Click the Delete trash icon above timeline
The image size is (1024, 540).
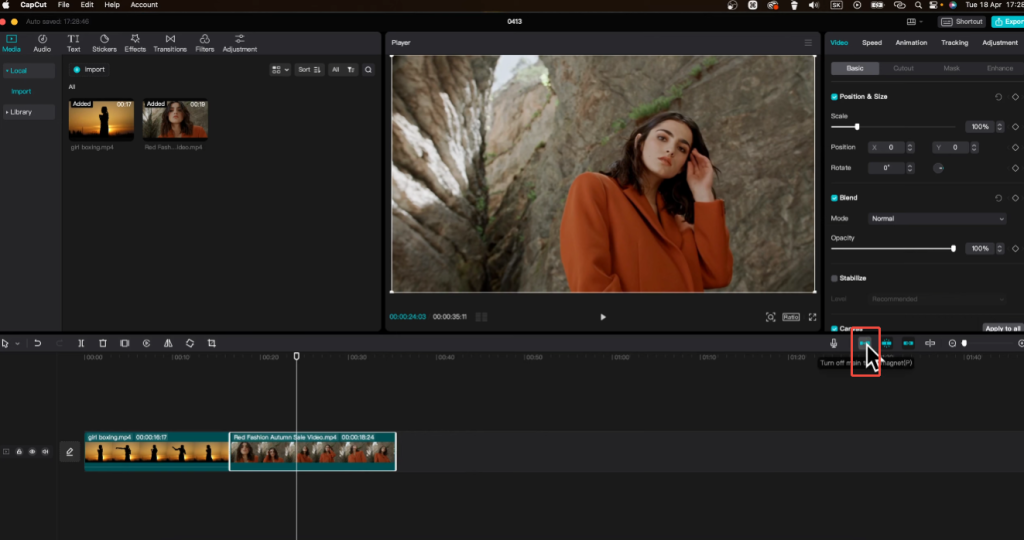[x=103, y=343]
